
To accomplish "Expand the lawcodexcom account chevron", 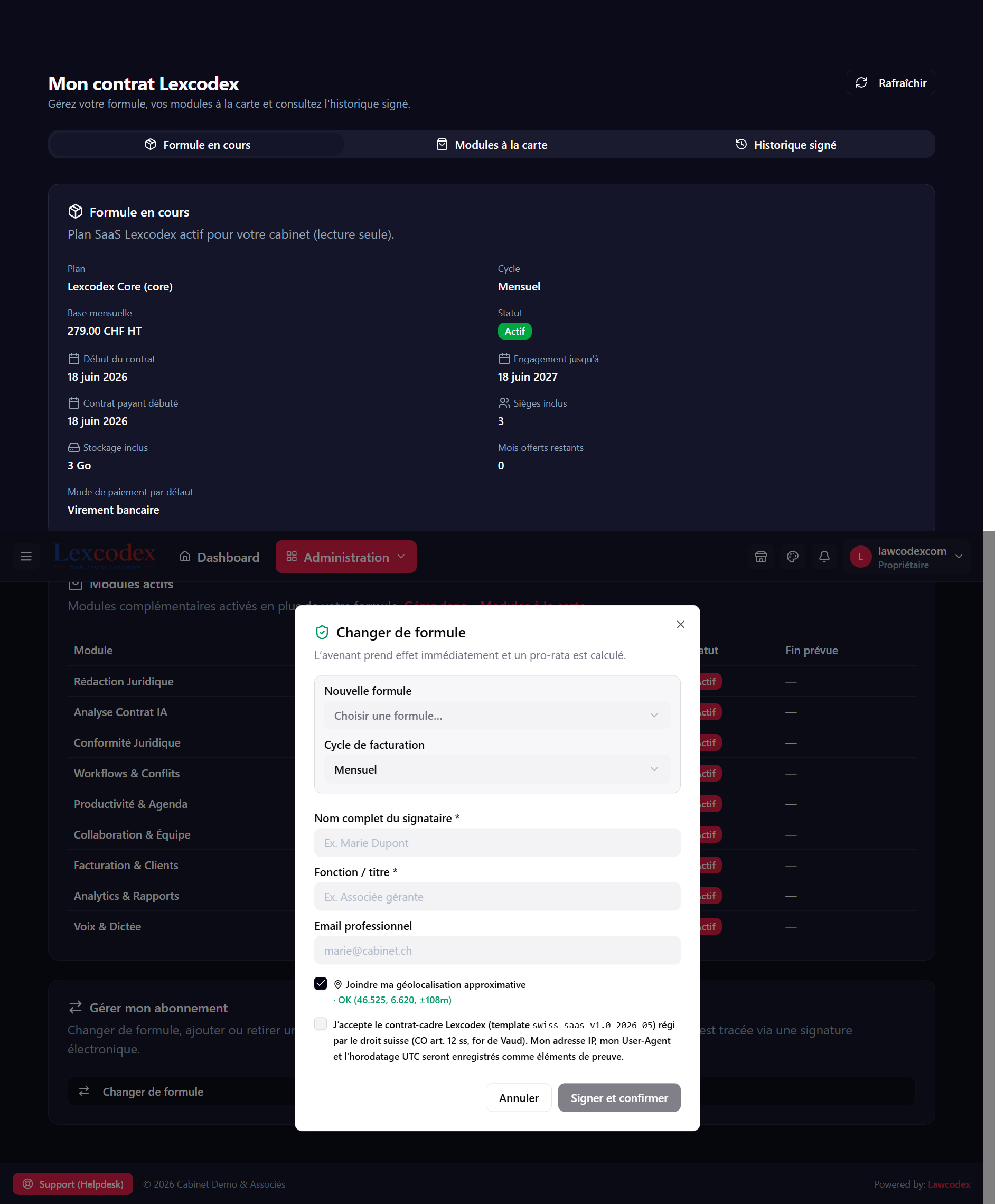I will pyautogui.click(x=959, y=557).
